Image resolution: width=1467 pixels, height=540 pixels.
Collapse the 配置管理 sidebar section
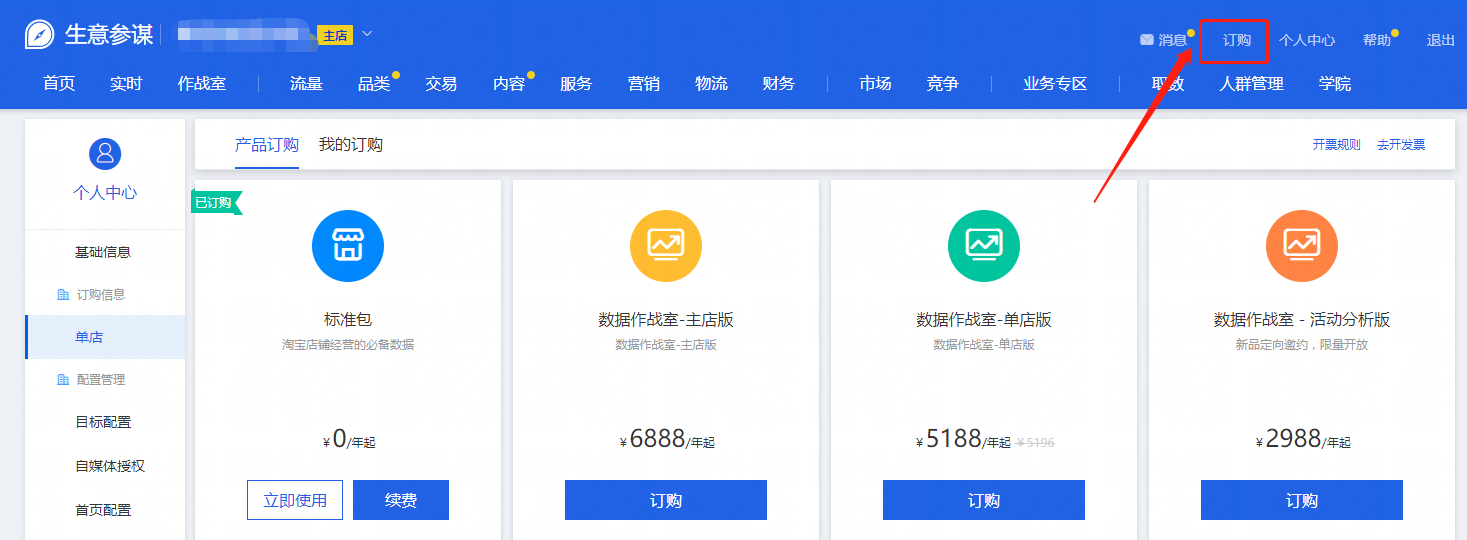100,380
